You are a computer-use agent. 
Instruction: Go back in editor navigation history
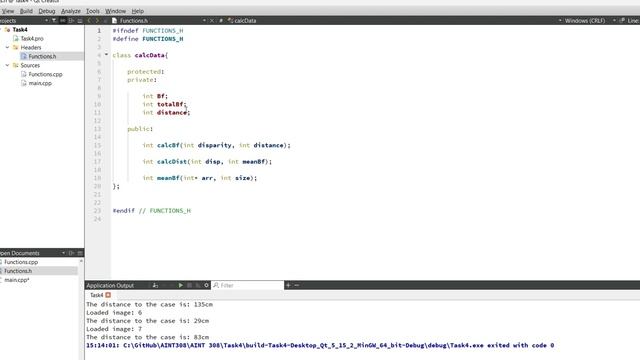tap(89, 20)
